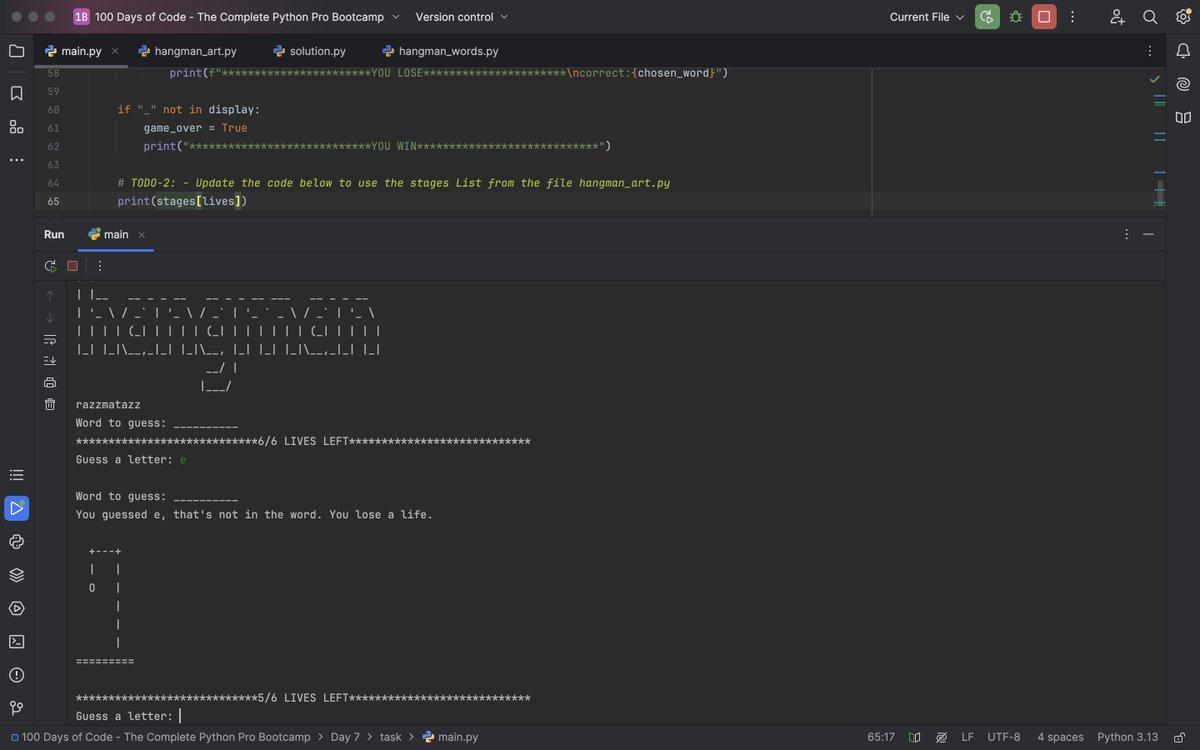Click the Guess a letter input prompt at the bottom
Image resolution: width=1200 pixels, height=750 pixels.
click(125, 716)
